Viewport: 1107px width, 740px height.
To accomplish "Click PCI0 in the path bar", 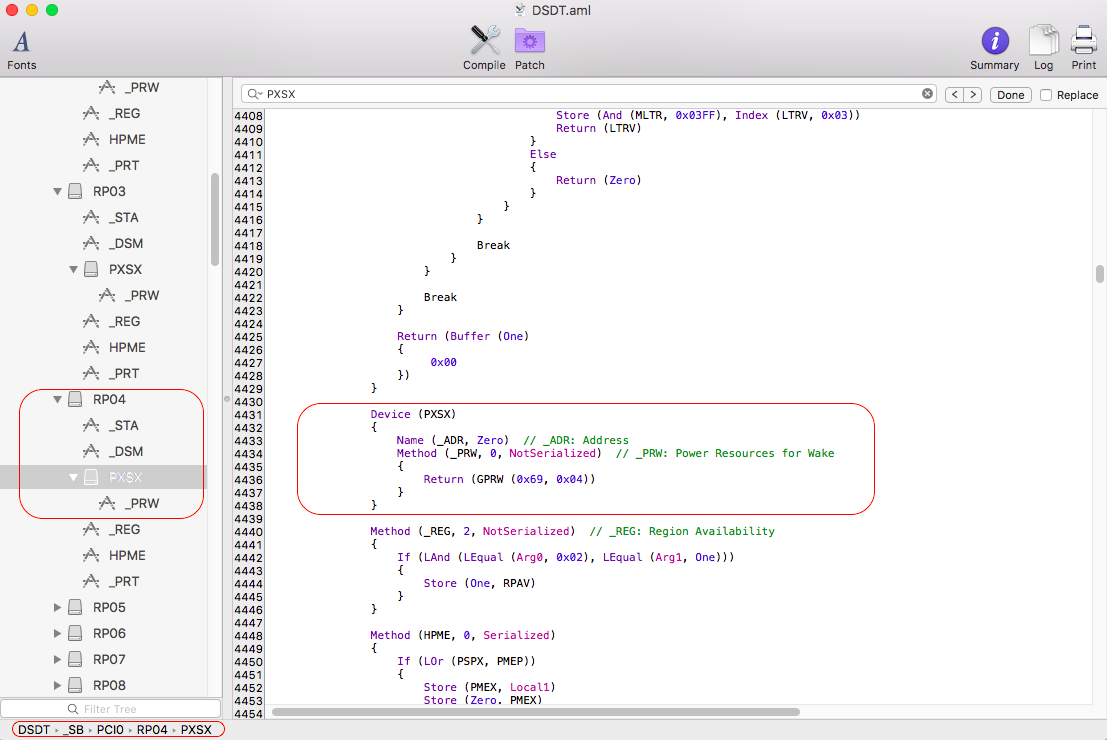I will tap(111, 730).
